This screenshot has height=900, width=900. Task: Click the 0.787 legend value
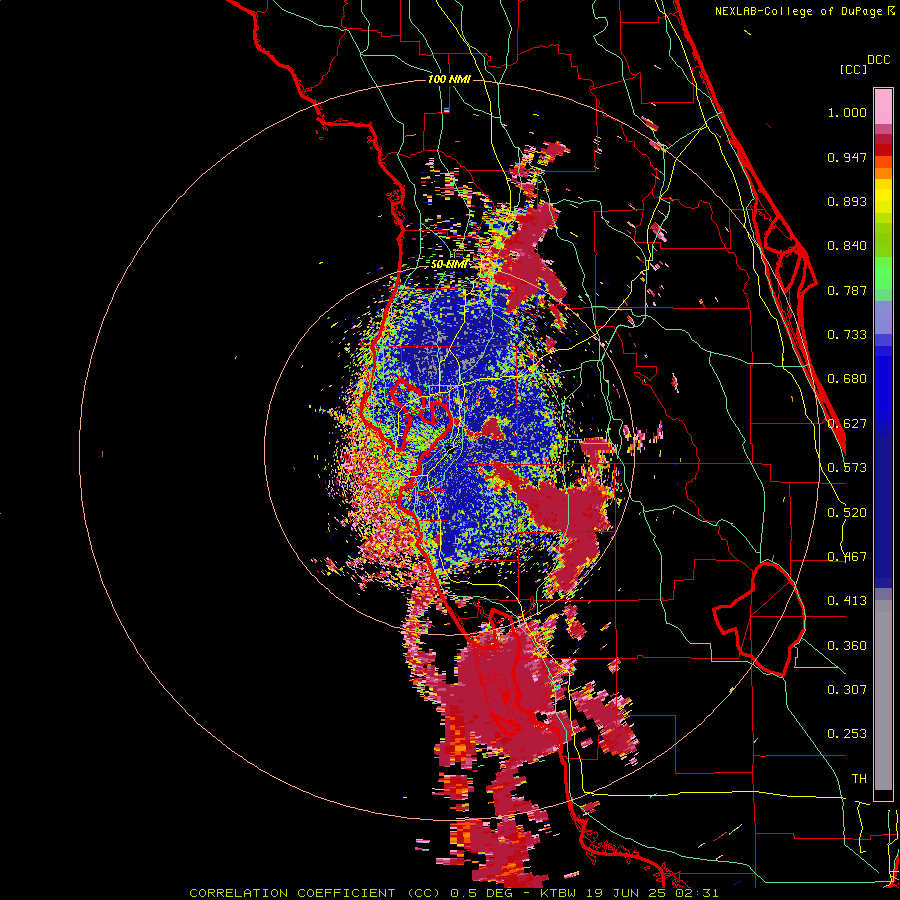[x=847, y=290]
